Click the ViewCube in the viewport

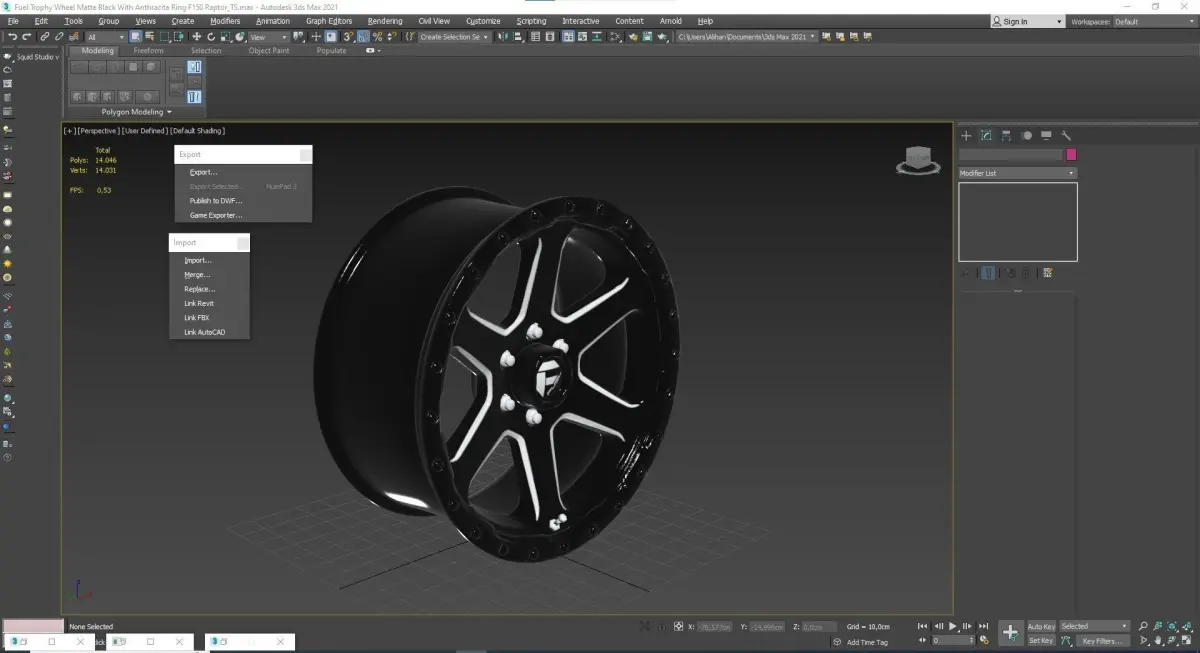point(917,160)
